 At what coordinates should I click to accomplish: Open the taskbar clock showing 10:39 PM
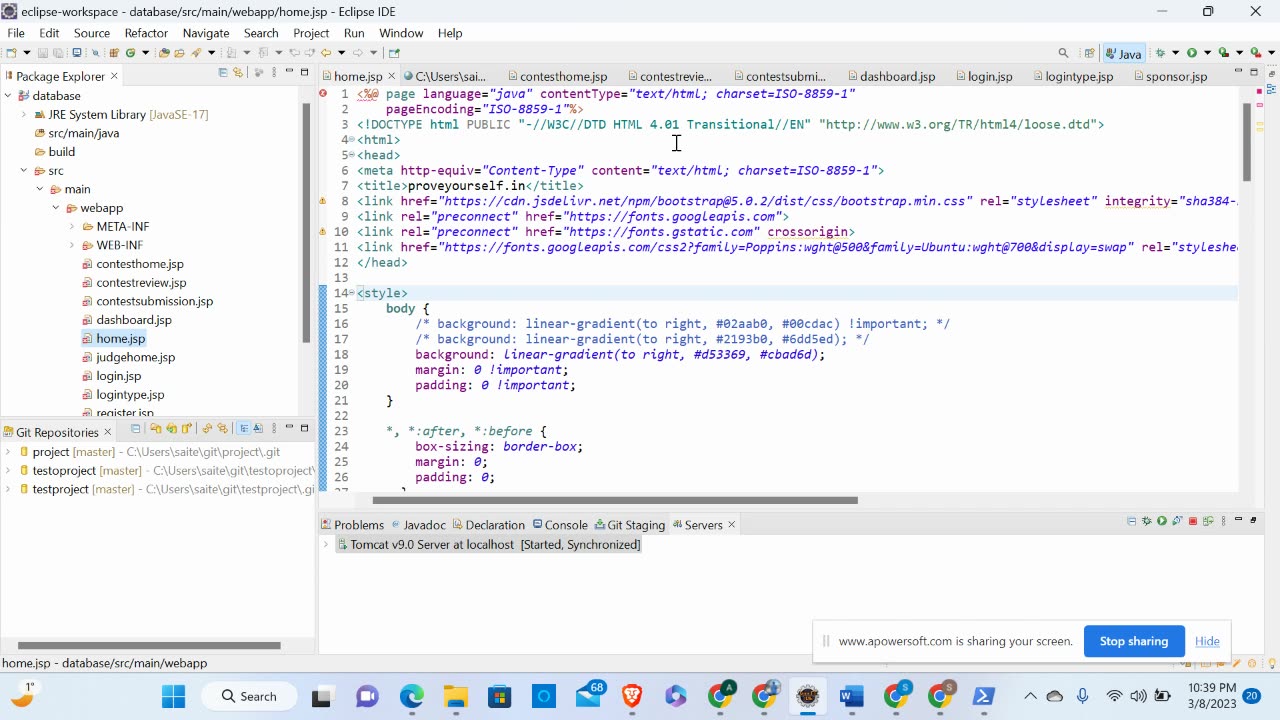1213,696
